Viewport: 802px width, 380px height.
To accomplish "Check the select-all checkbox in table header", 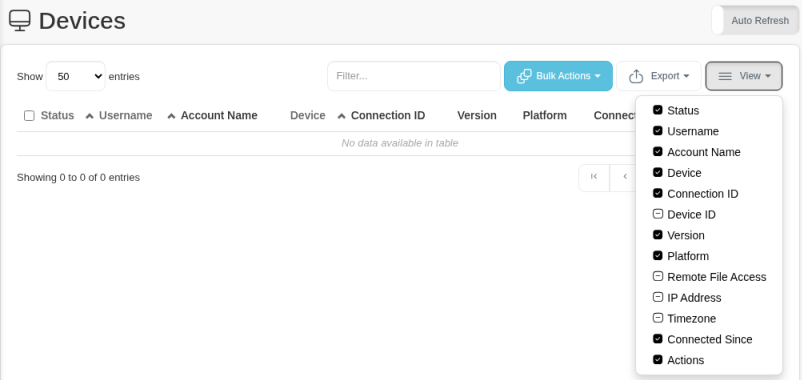I will tap(29, 116).
